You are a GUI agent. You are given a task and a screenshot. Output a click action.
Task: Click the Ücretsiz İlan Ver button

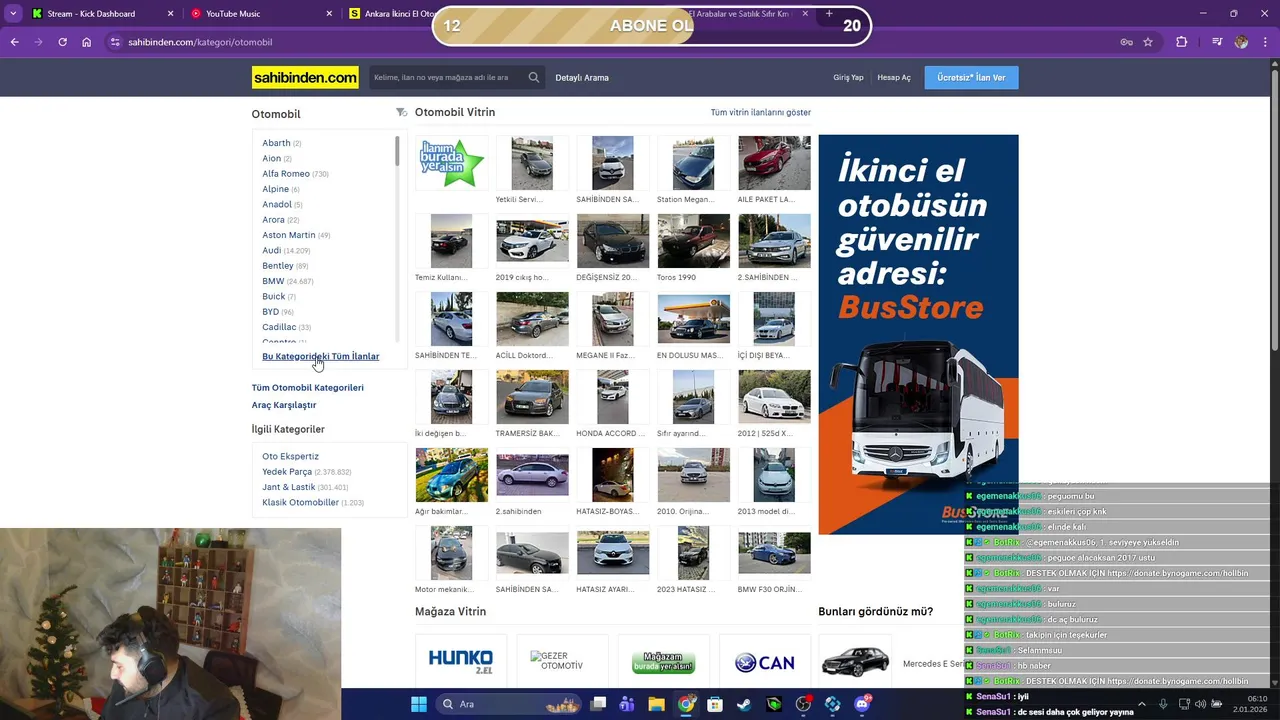pyautogui.click(x=971, y=78)
